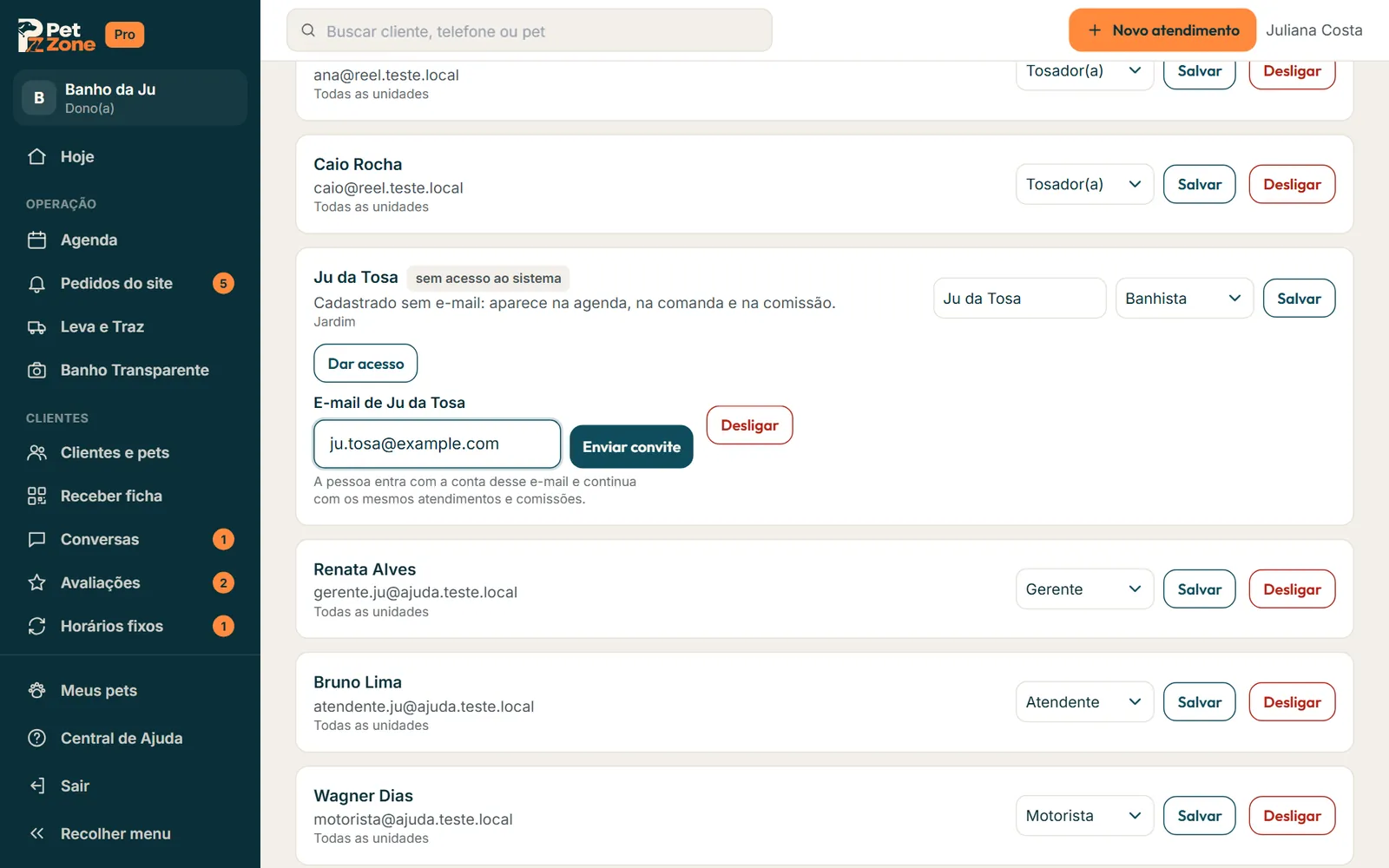This screenshot has width=1389, height=868.
Task: Click Juliana Costa user name
Action: [1313, 30]
